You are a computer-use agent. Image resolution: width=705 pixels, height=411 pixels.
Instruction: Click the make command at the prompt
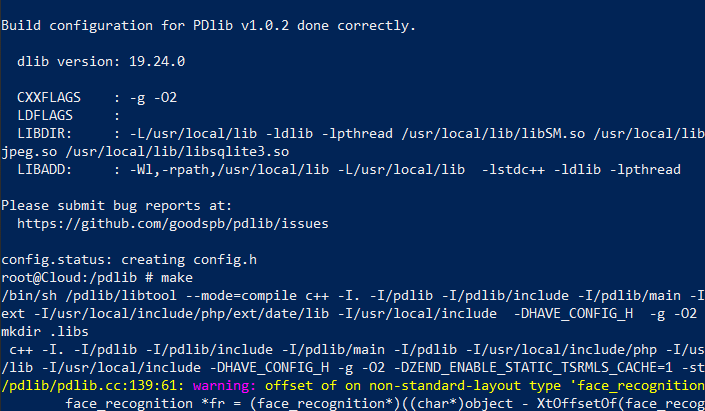pyautogui.click(x=177, y=277)
